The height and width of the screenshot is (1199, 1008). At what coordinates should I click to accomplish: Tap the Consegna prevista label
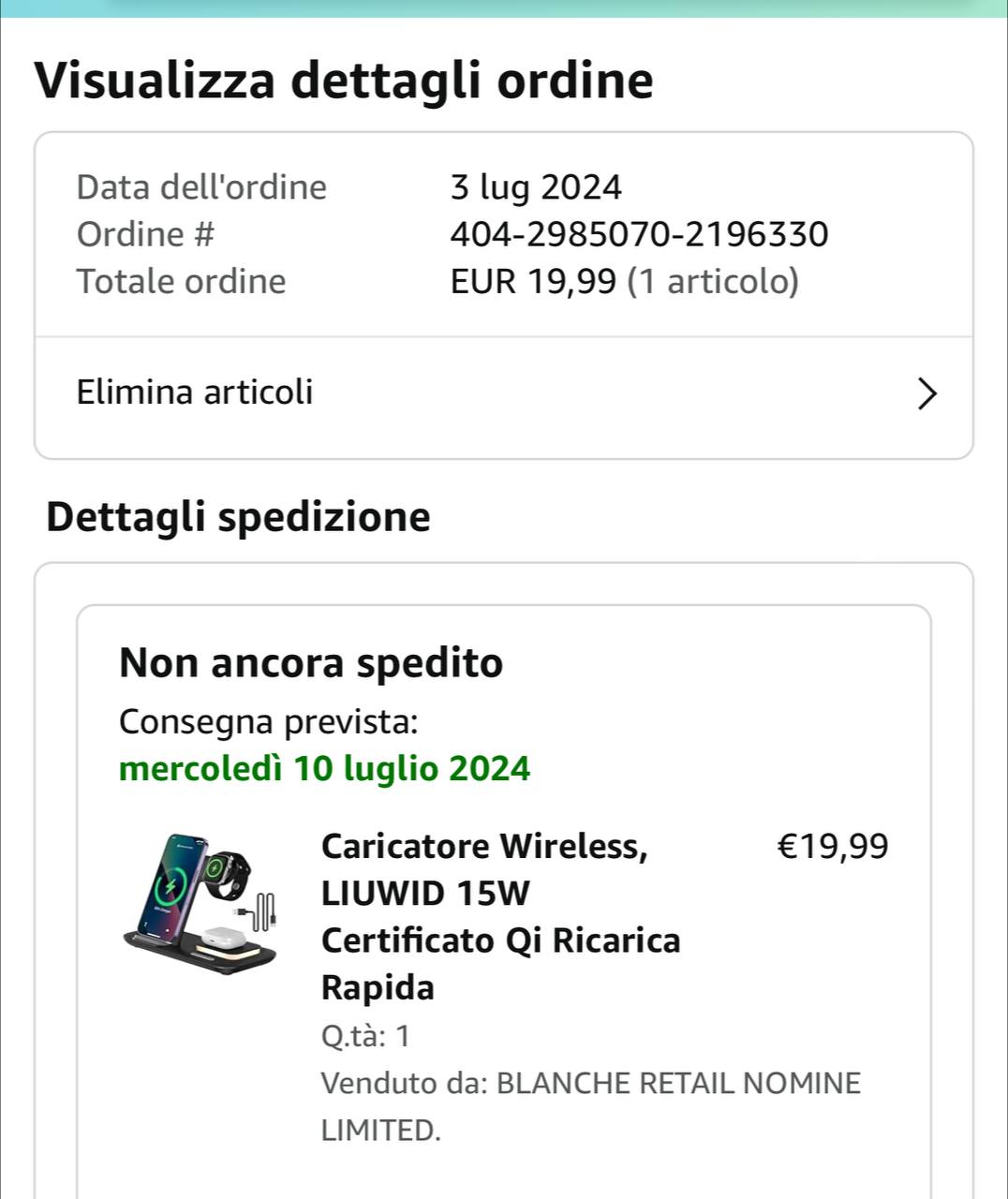pyautogui.click(x=268, y=722)
